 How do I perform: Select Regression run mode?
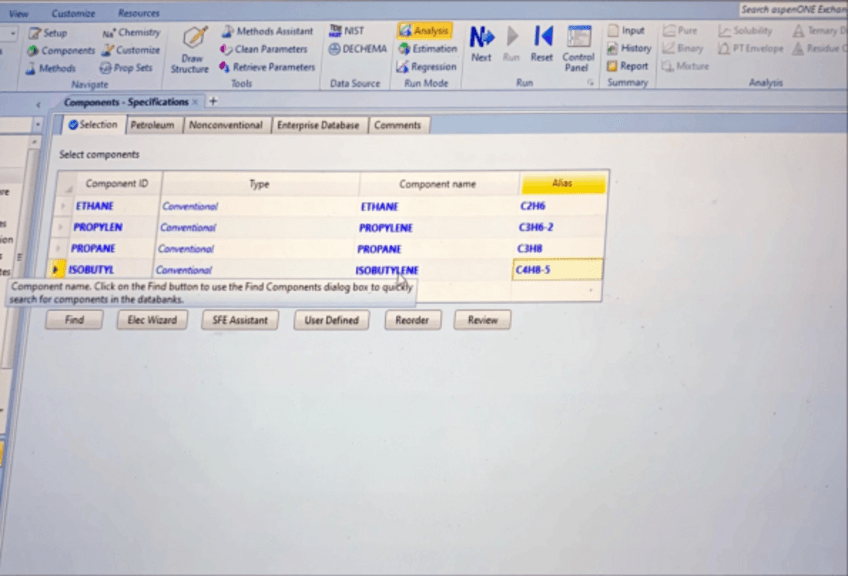tap(426, 67)
